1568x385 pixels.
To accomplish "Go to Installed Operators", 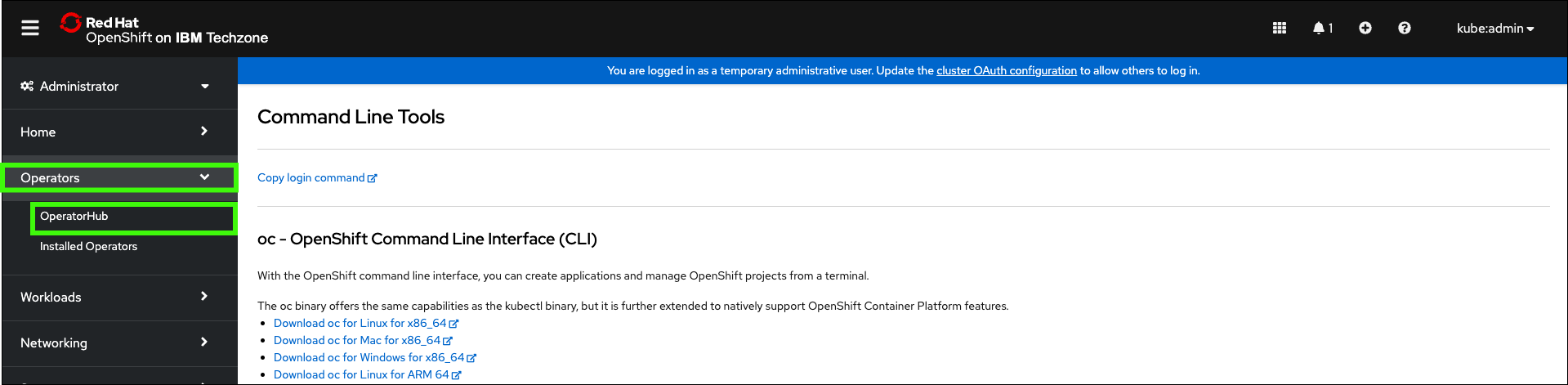I will click(x=88, y=246).
